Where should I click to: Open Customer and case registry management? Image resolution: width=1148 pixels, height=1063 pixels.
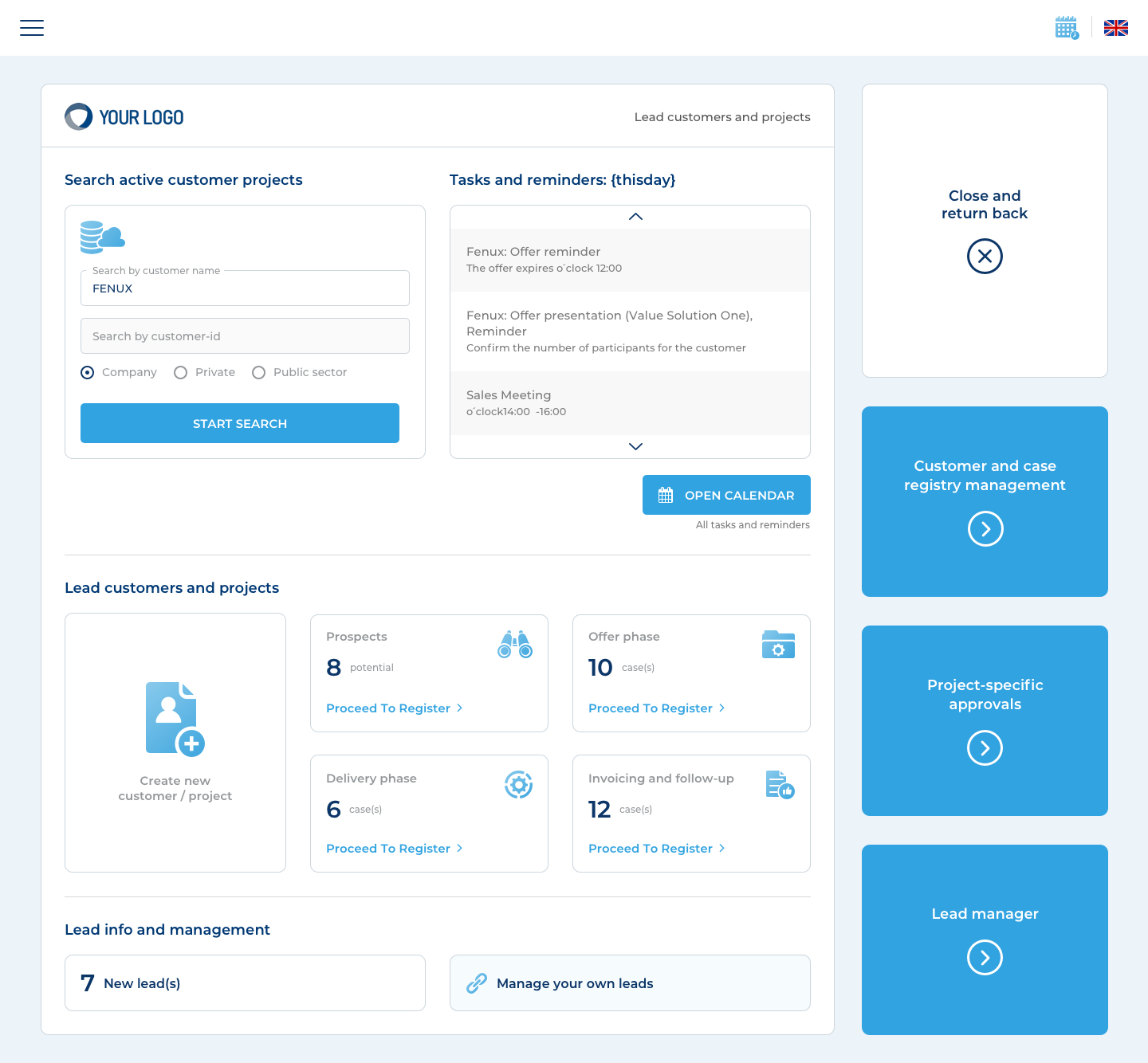point(985,529)
